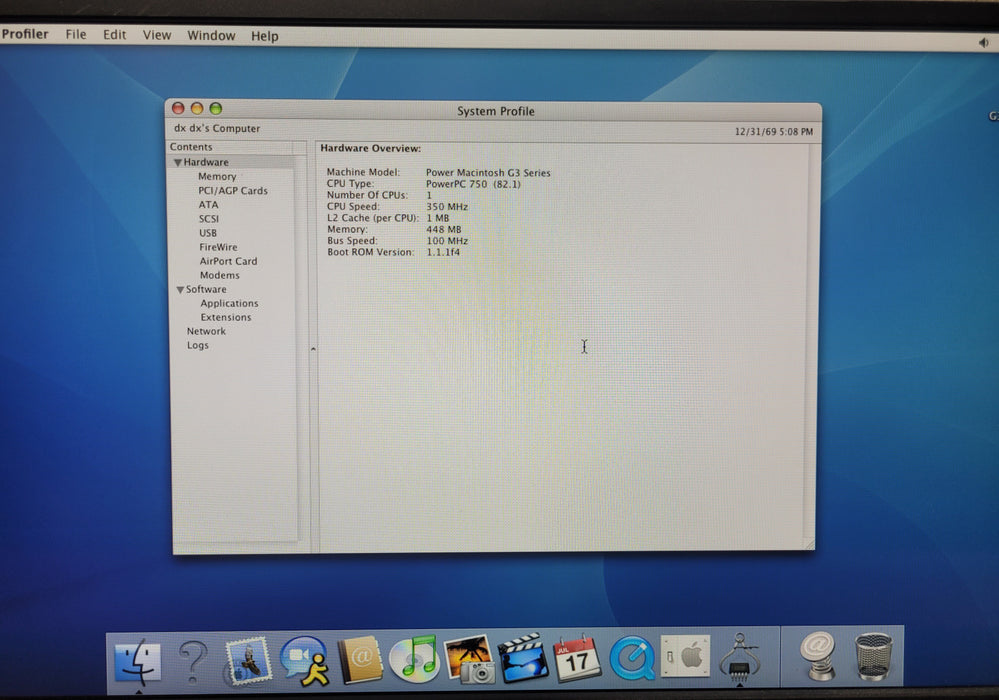Open the Trash in the Dock

(x=873, y=657)
